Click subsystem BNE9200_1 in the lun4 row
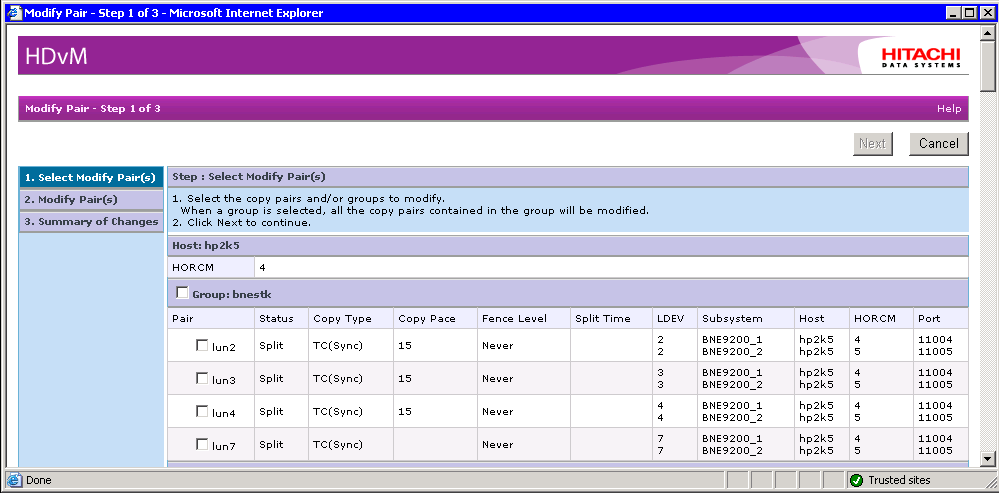The height and width of the screenshot is (493, 999). pyautogui.click(x=732, y=405)
